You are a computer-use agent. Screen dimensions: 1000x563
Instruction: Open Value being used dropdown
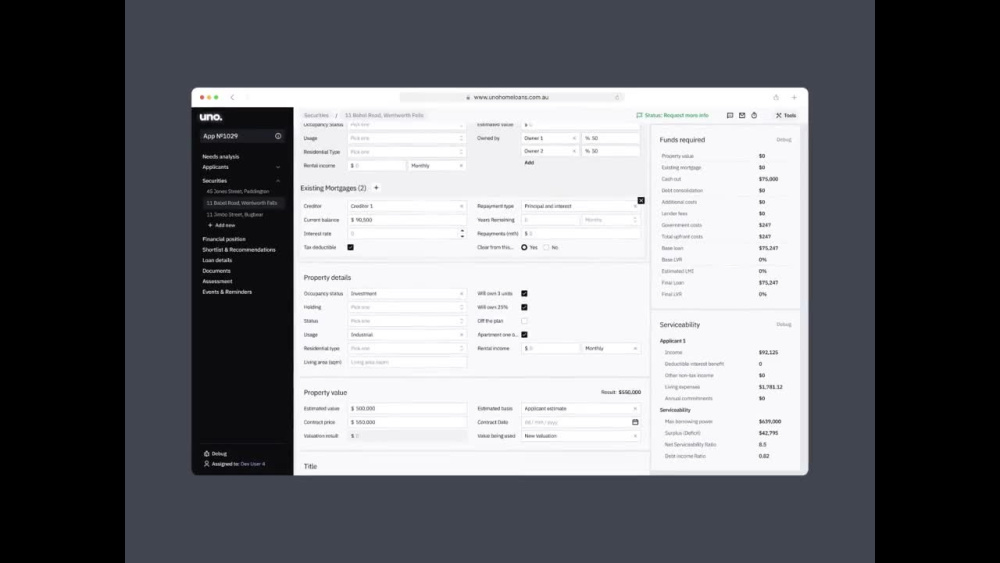[x=580, y=436]
